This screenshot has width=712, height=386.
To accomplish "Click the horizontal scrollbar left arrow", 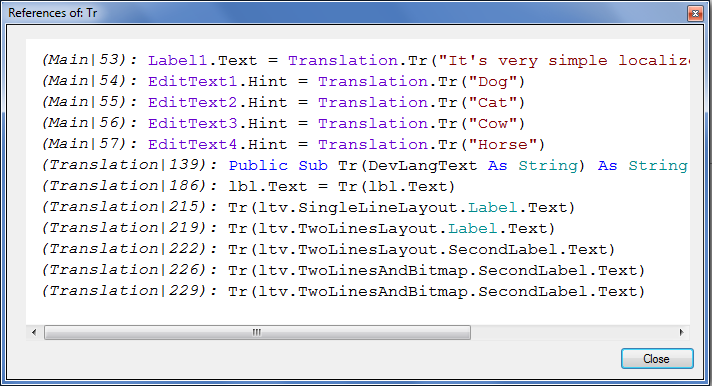I will [34, 332].
